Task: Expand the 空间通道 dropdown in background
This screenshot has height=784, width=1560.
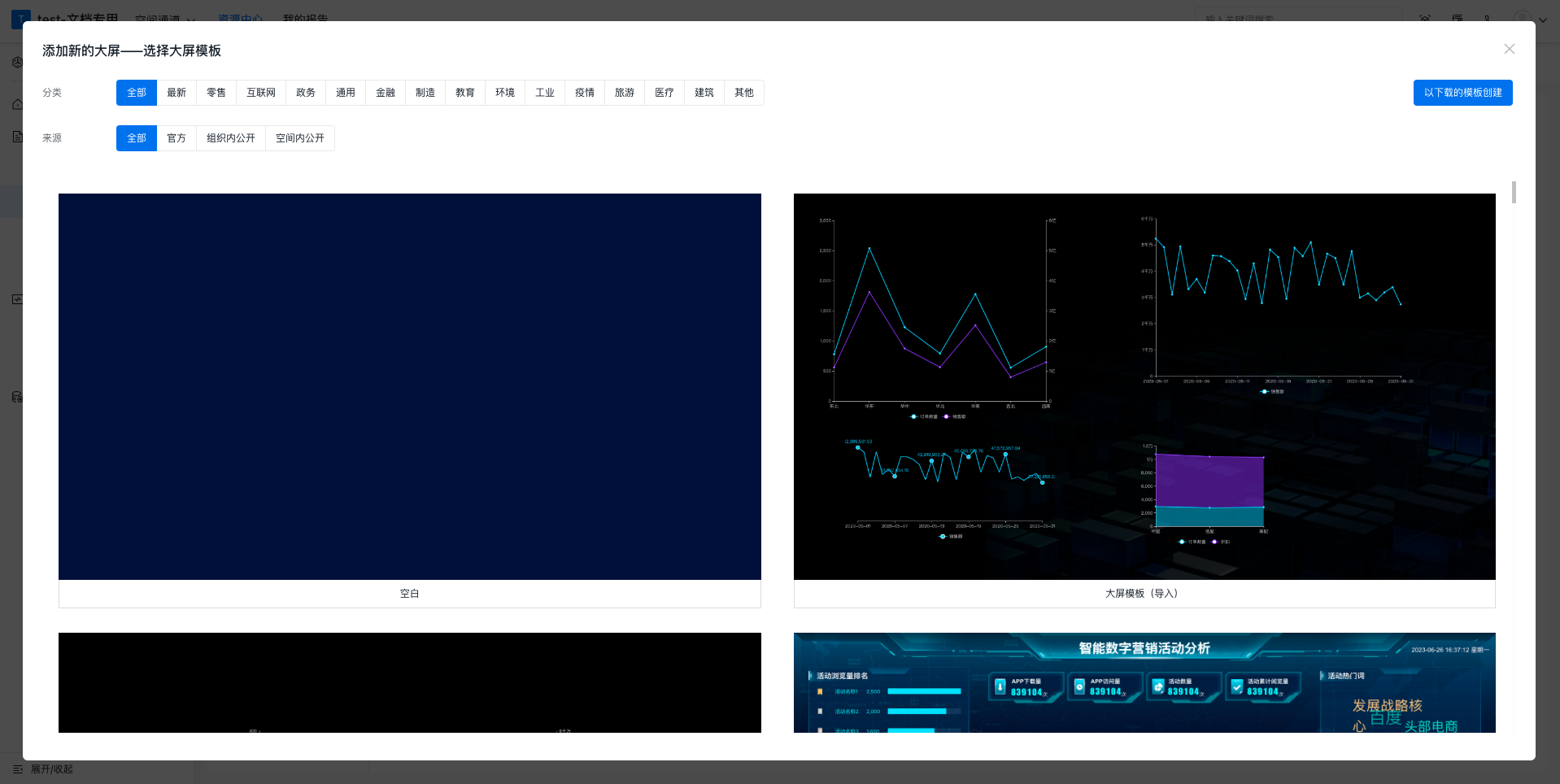Action: coord(165,18)
